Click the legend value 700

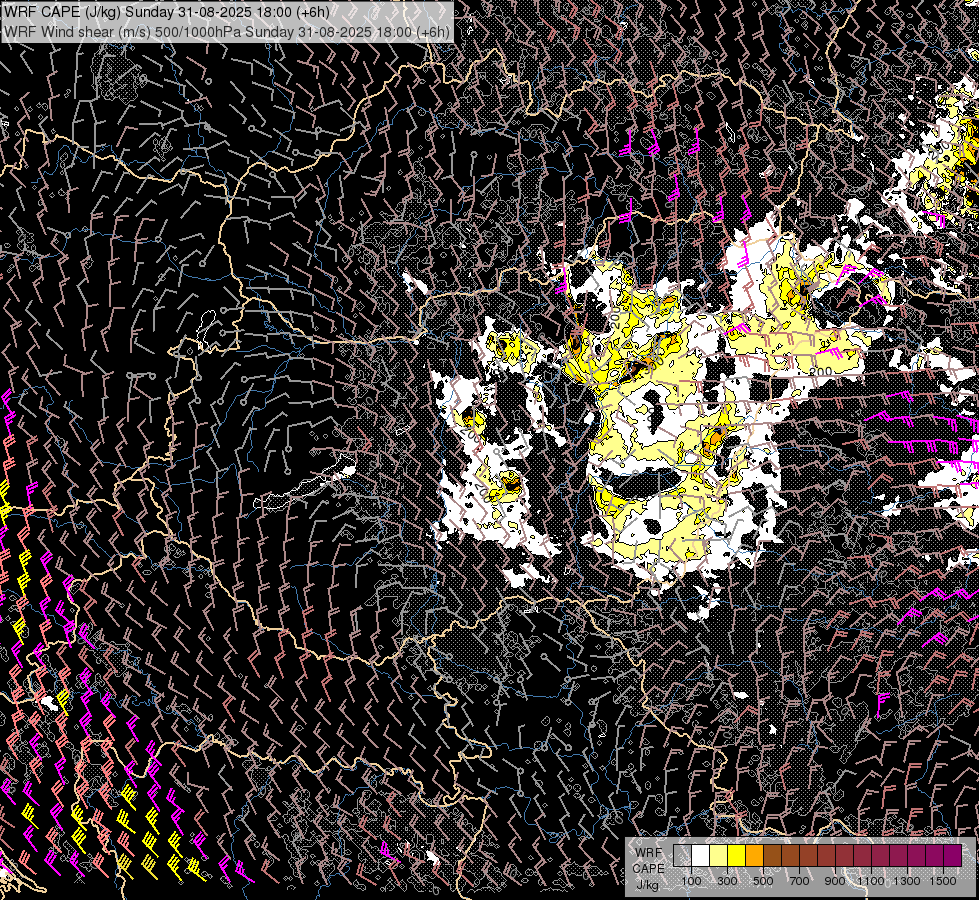[799, 881]
